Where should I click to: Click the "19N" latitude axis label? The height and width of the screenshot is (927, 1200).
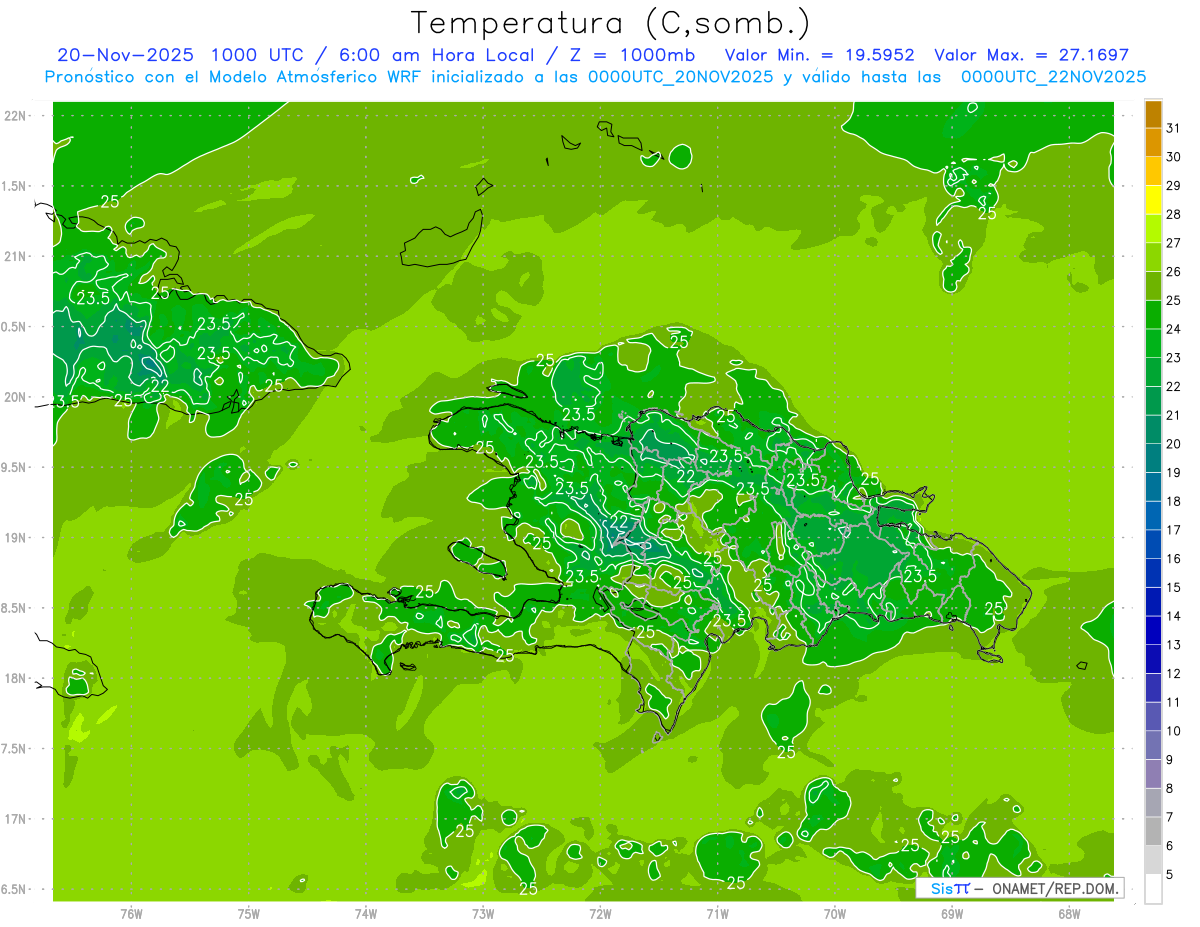tap(16, 537)
